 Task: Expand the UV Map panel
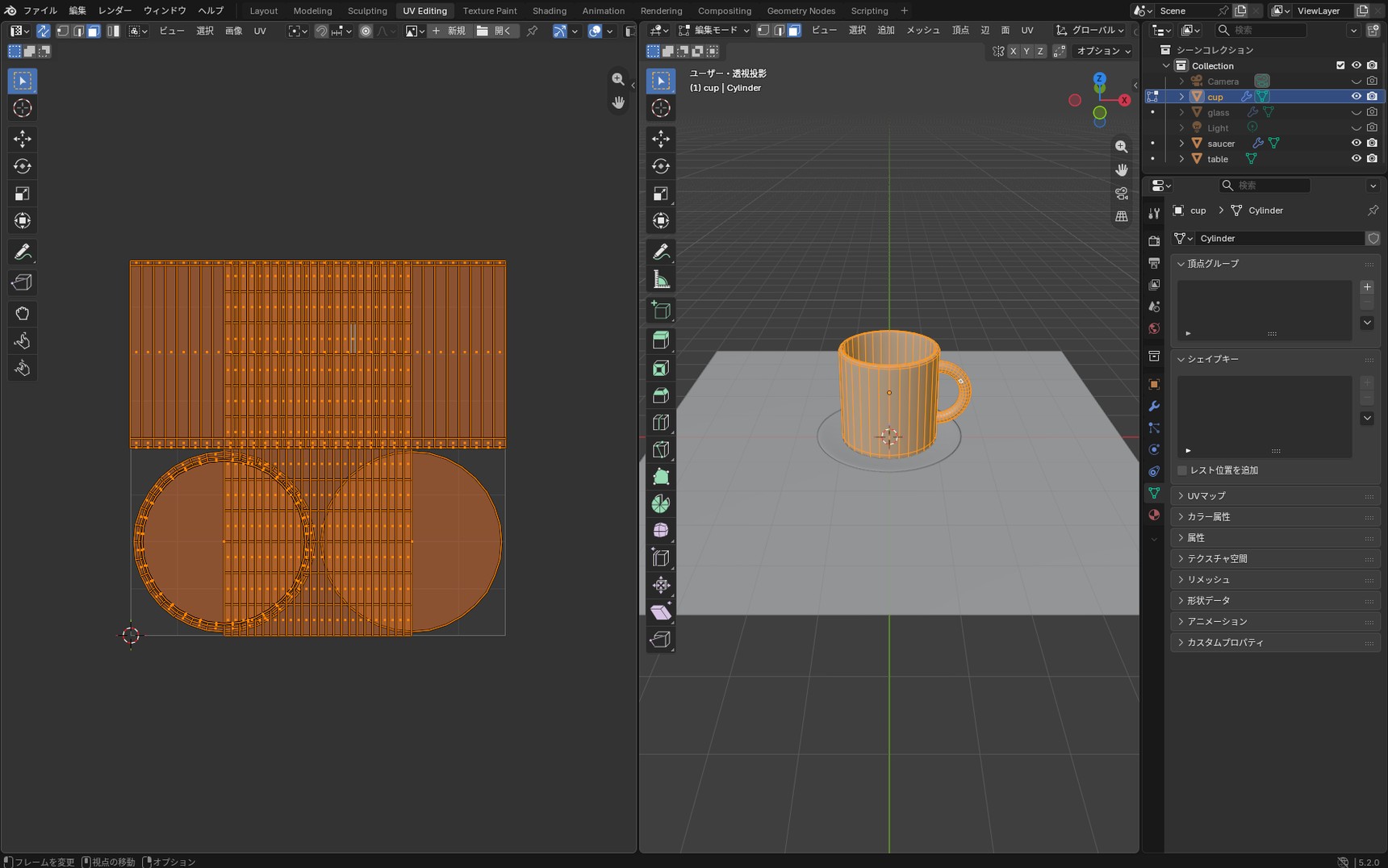click(x=1276, y=495)
